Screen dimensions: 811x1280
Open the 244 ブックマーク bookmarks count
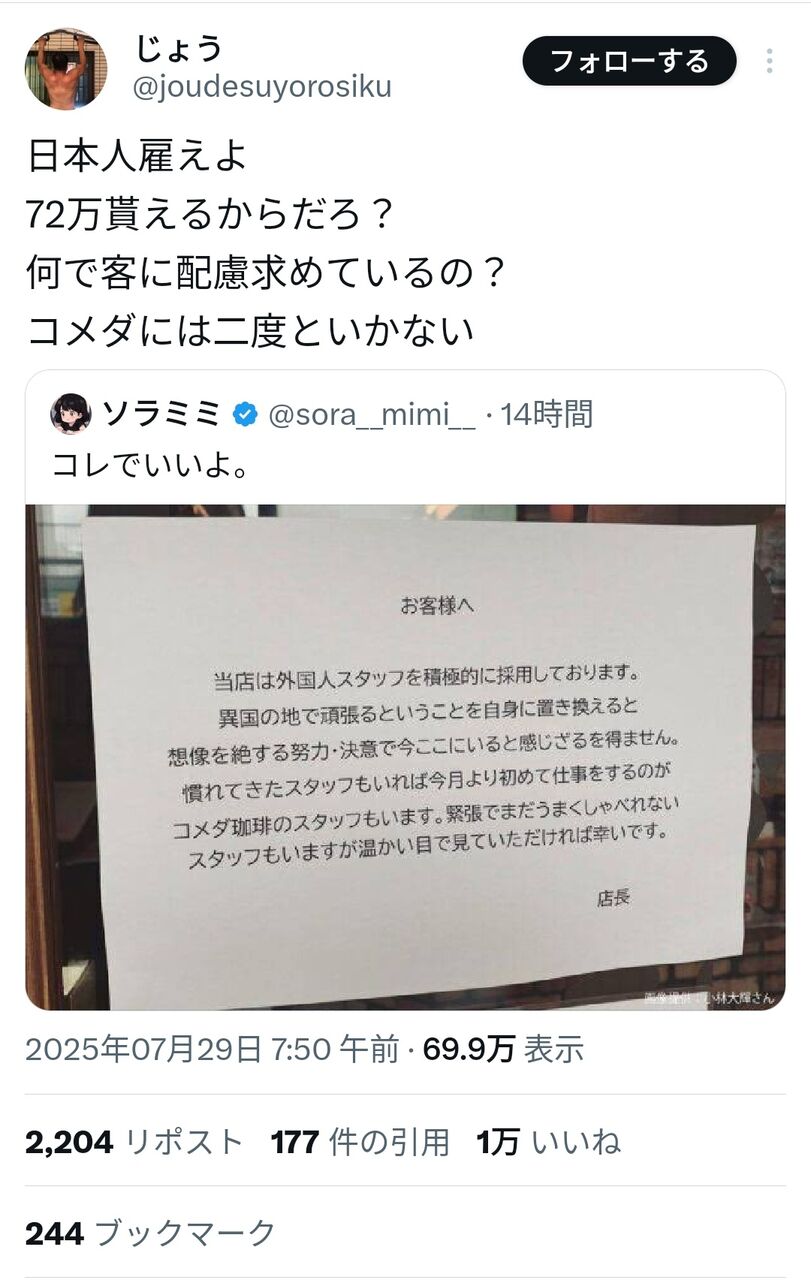click(x=150, y=1234)
